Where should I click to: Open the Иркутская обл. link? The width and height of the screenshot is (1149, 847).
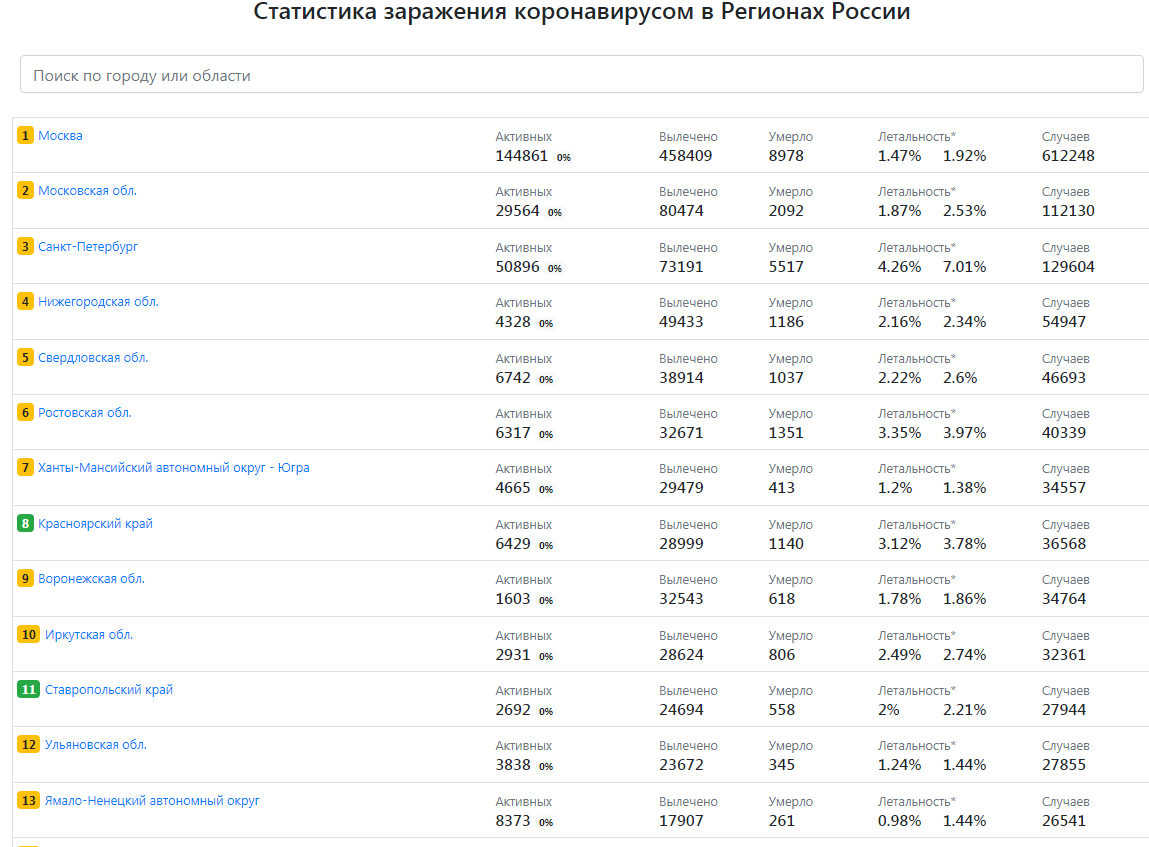pyautogui.click(x=89, y=635)
